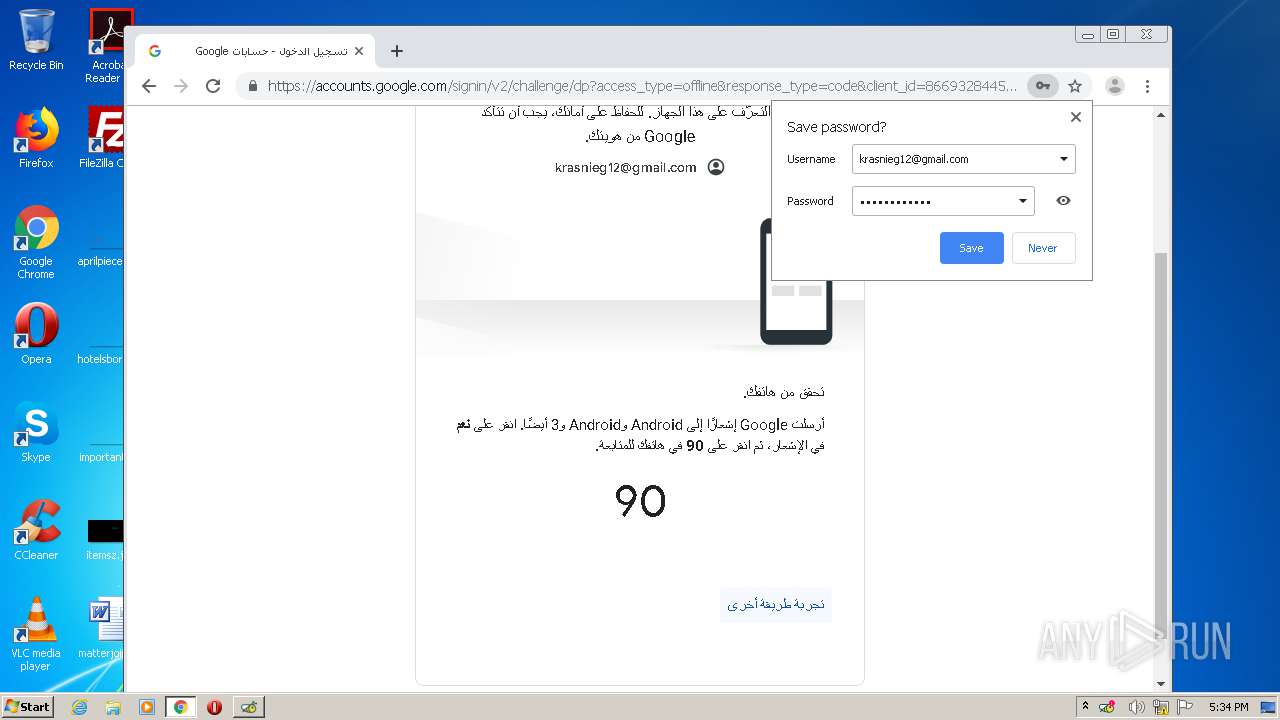Show password with the eye icon
1280x720 pixels.
tap(1063, 201)
